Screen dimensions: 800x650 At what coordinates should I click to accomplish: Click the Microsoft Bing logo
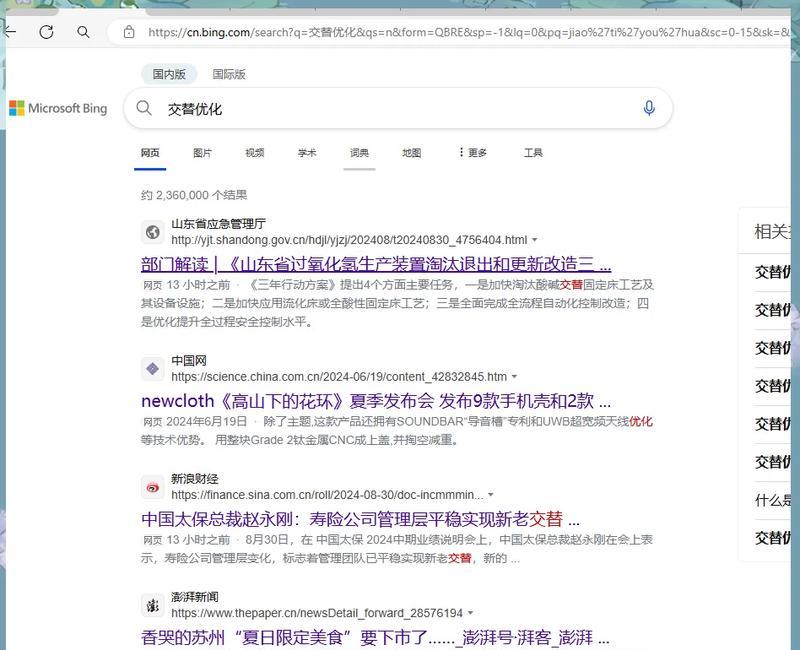click(58, 108)
